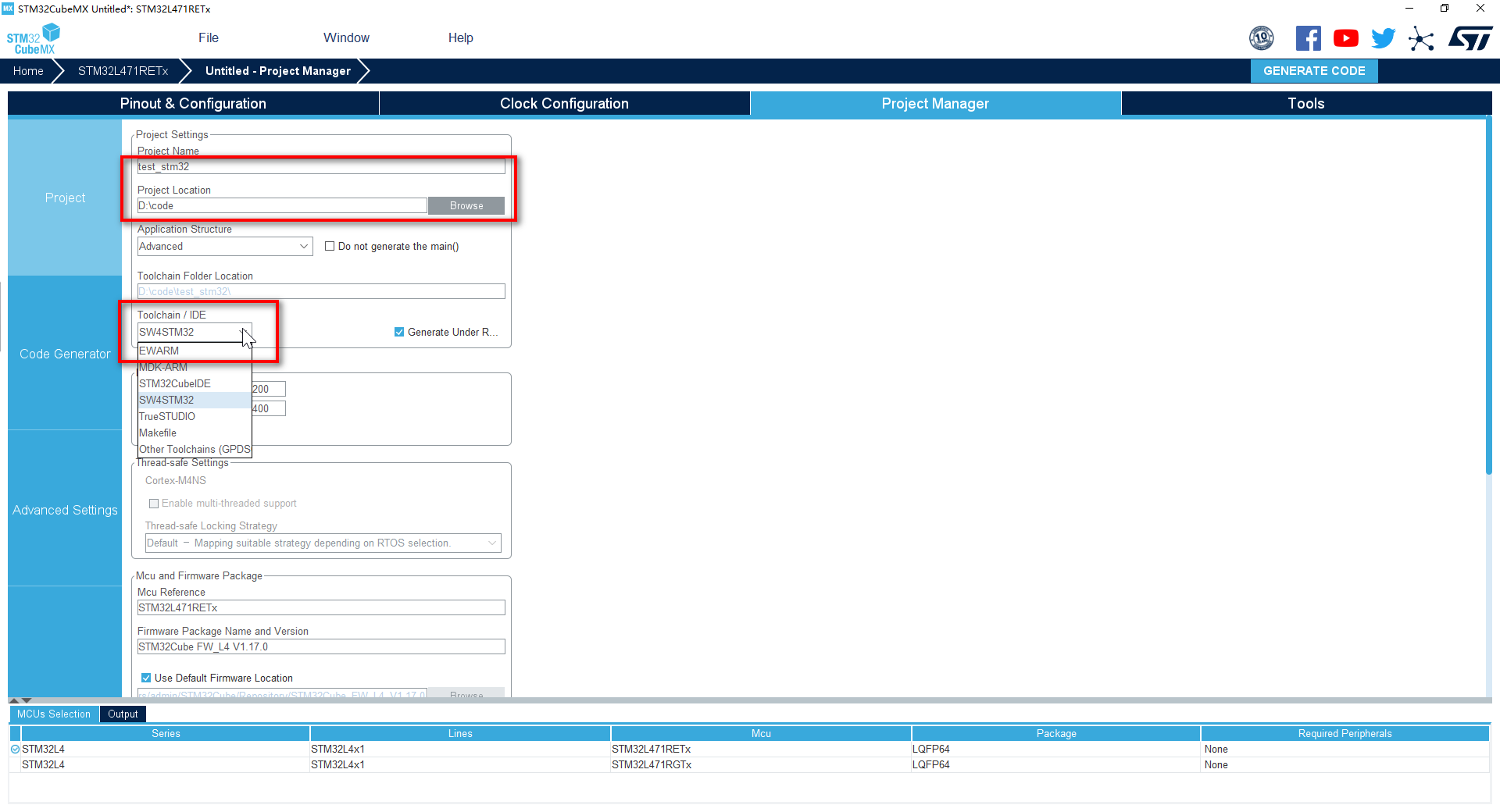This screenshot has height=812, width=1500.
Task: Open the Twitter icon link
Action: (x=1383, y=38)
